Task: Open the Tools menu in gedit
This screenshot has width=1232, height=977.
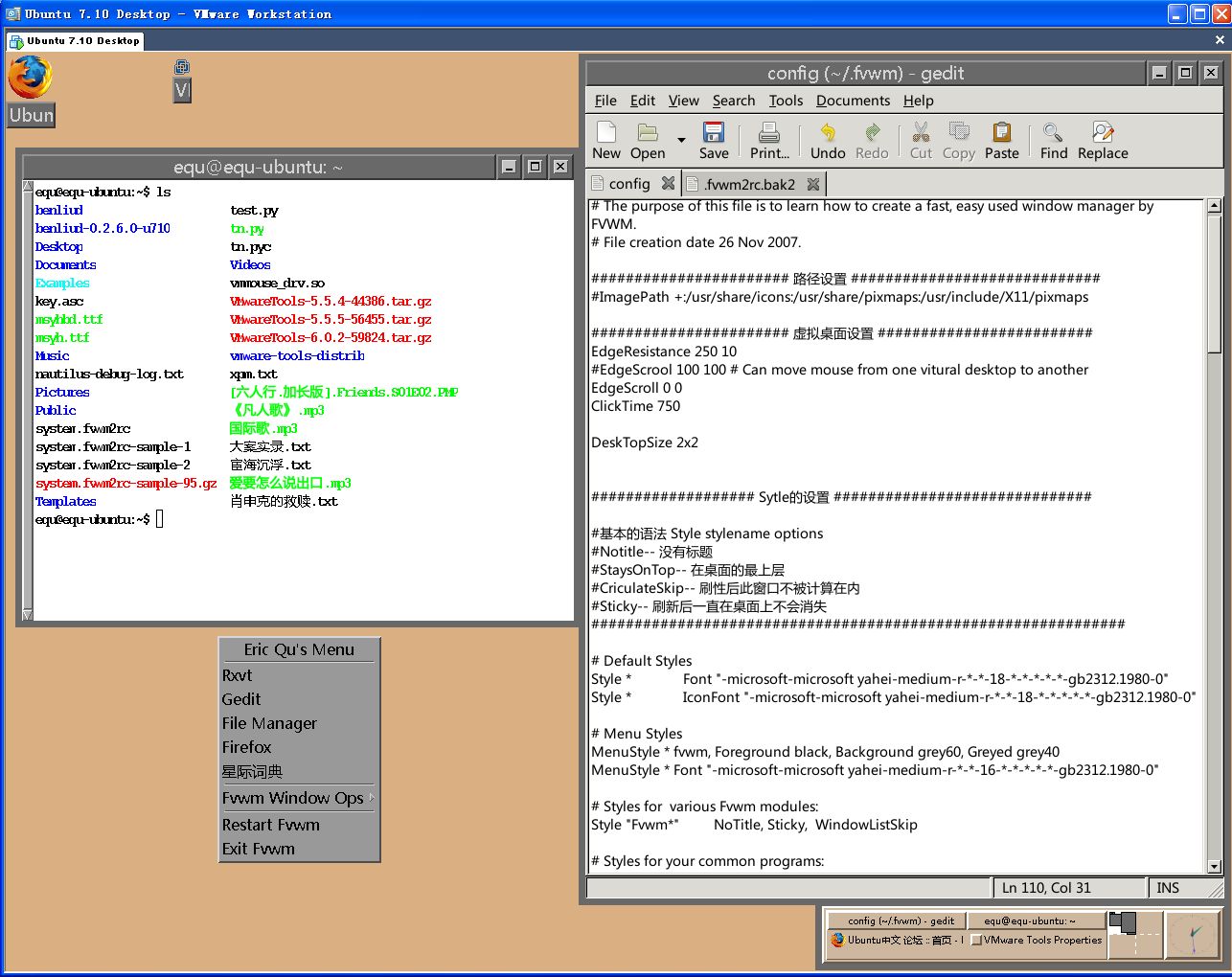Action: coord(786,101)
